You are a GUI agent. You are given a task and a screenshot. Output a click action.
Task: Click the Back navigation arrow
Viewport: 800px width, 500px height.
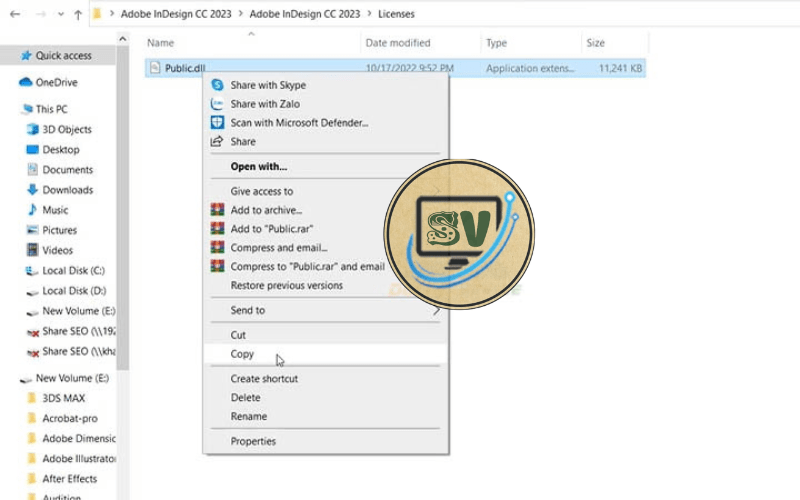(x=15, y=14)
